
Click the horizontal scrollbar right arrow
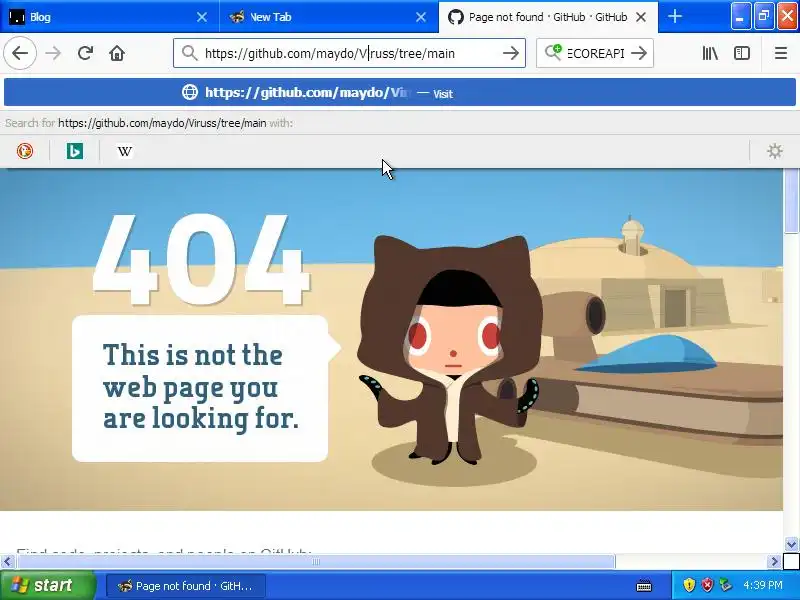tap(774, 562)
